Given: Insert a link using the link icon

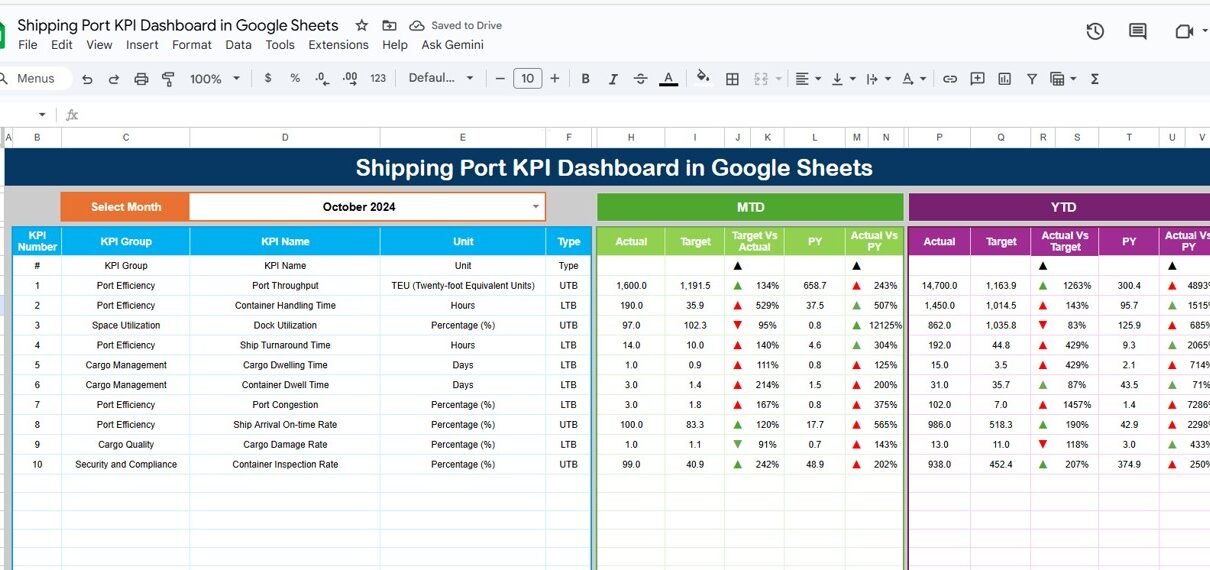Looking at the screenshot, I should (x=950, y=79).
